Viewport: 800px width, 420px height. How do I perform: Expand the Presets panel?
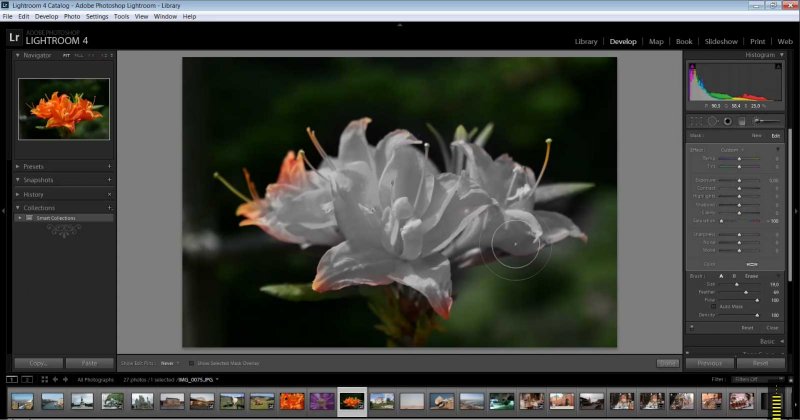pos(18,166)
